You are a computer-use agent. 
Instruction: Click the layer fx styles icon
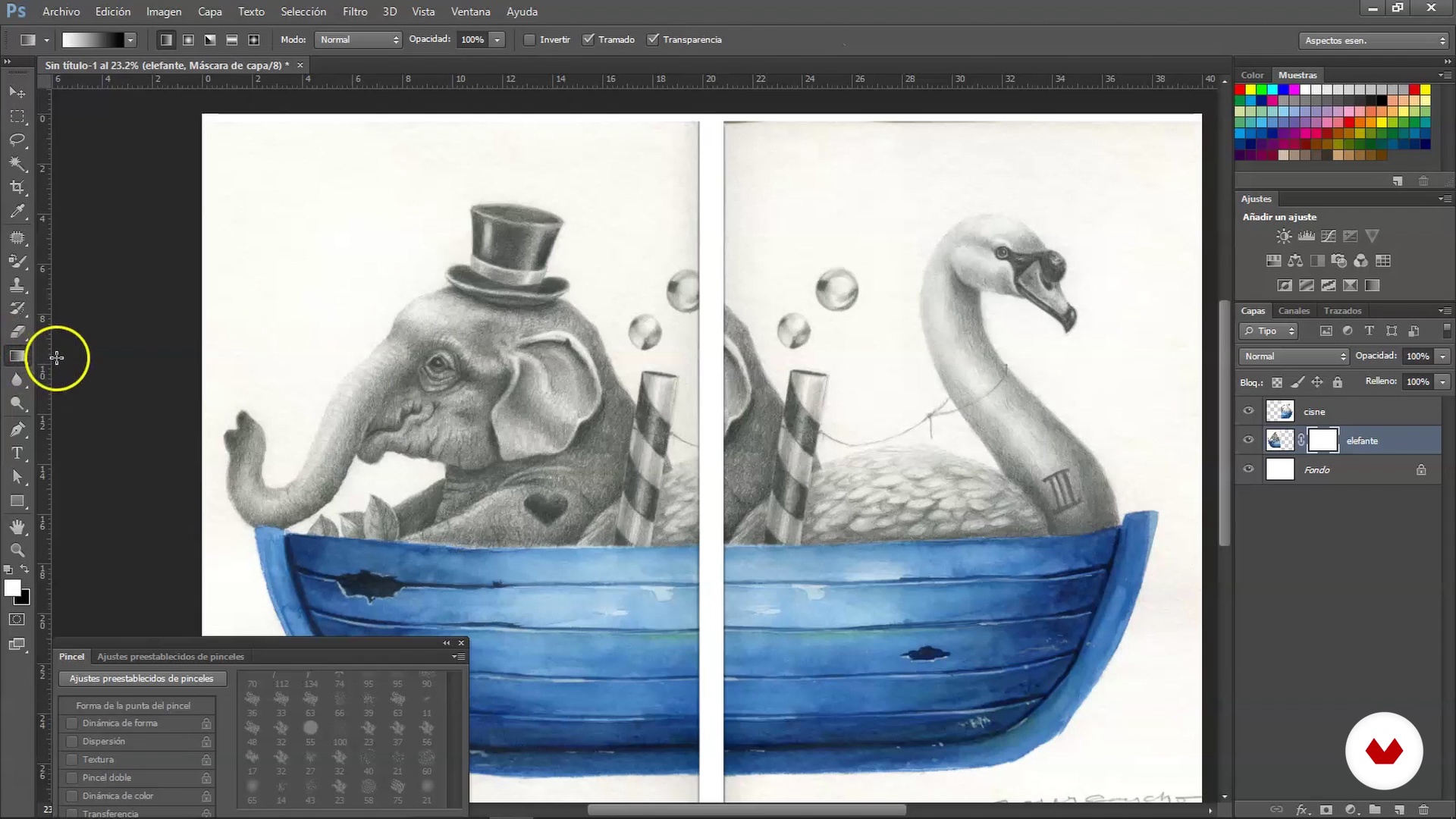(1302, 810)
